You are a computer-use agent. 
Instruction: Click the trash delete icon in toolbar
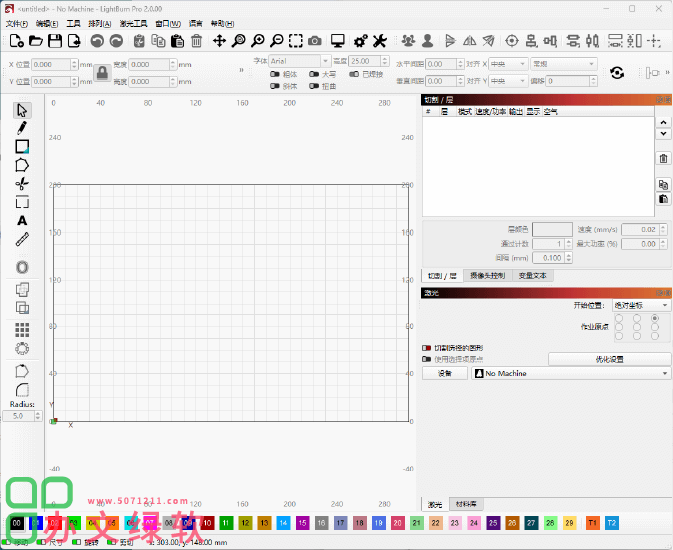196,41
